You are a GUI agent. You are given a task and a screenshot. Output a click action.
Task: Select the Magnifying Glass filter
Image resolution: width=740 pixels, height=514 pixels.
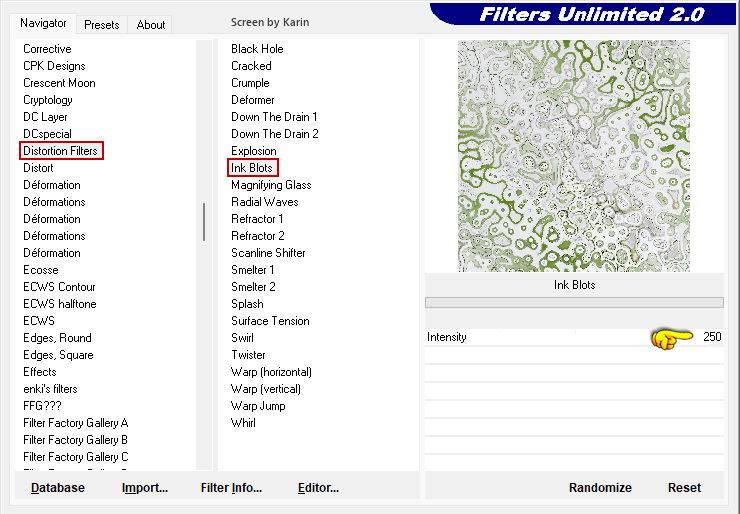click(x=271, y=185)
